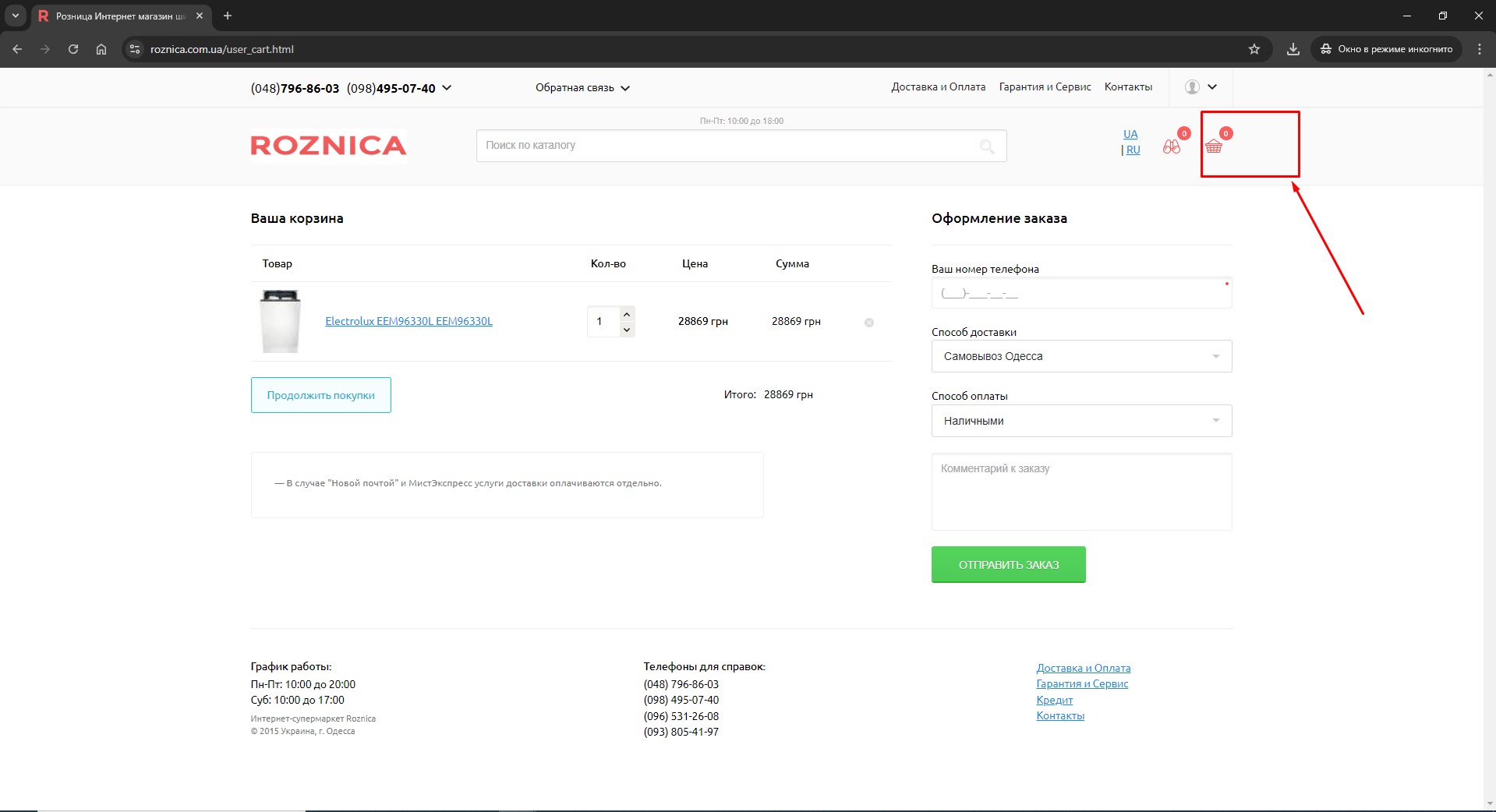Click the search magnifier icon
Viewport: 1496px width, 812px height.
(987, 147)
